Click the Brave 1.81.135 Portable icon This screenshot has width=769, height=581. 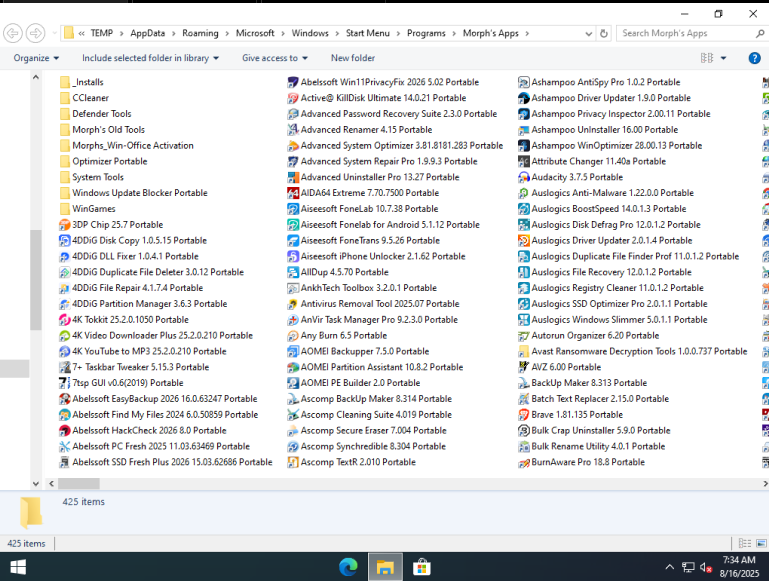coord(524,415)
